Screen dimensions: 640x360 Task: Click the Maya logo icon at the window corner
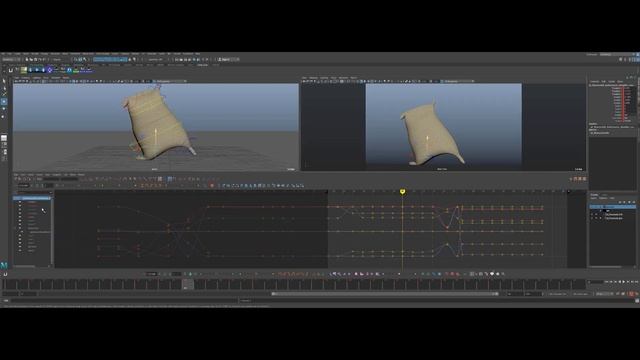[x=4, y=265]
